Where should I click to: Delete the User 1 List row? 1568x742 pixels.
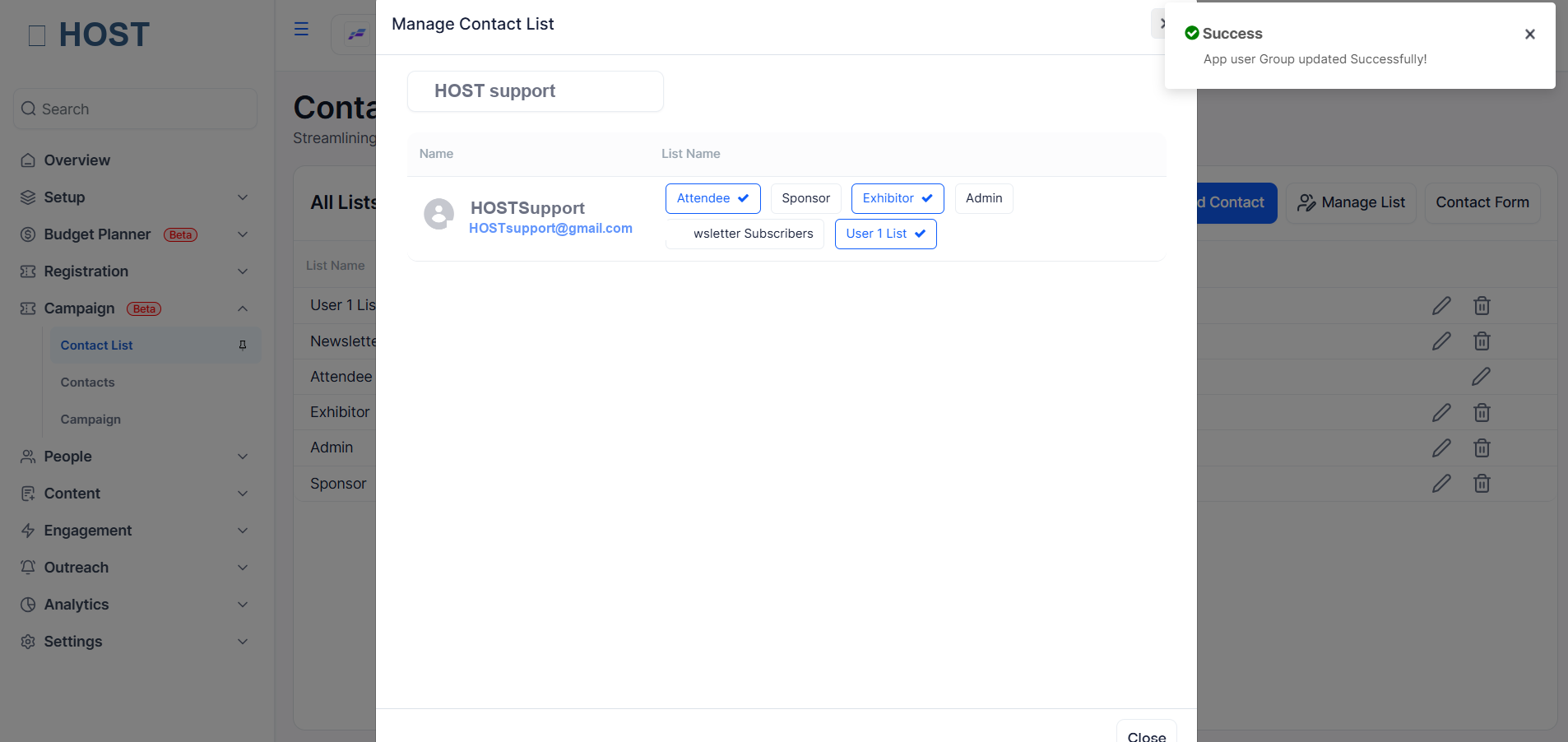[x=1482, y=306]
